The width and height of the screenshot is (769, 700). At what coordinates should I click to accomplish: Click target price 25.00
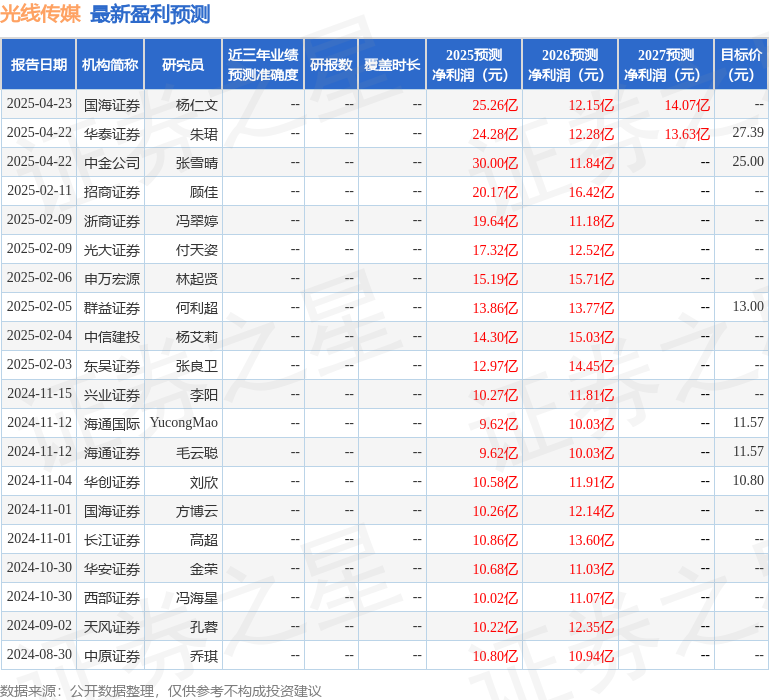tap(748, 161)
